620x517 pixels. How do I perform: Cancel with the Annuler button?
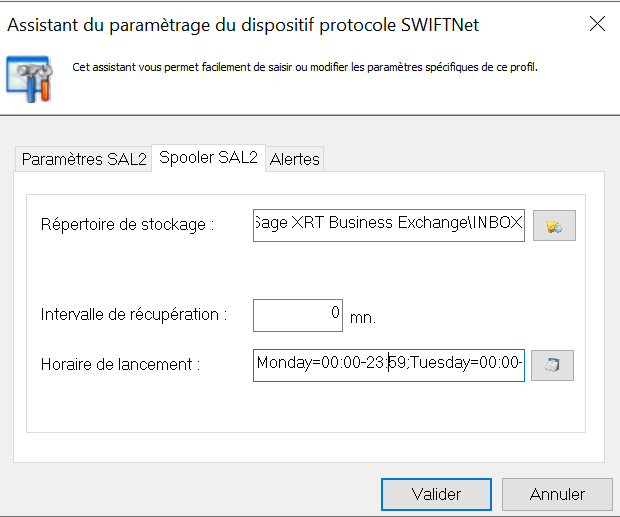click(557, 494)
